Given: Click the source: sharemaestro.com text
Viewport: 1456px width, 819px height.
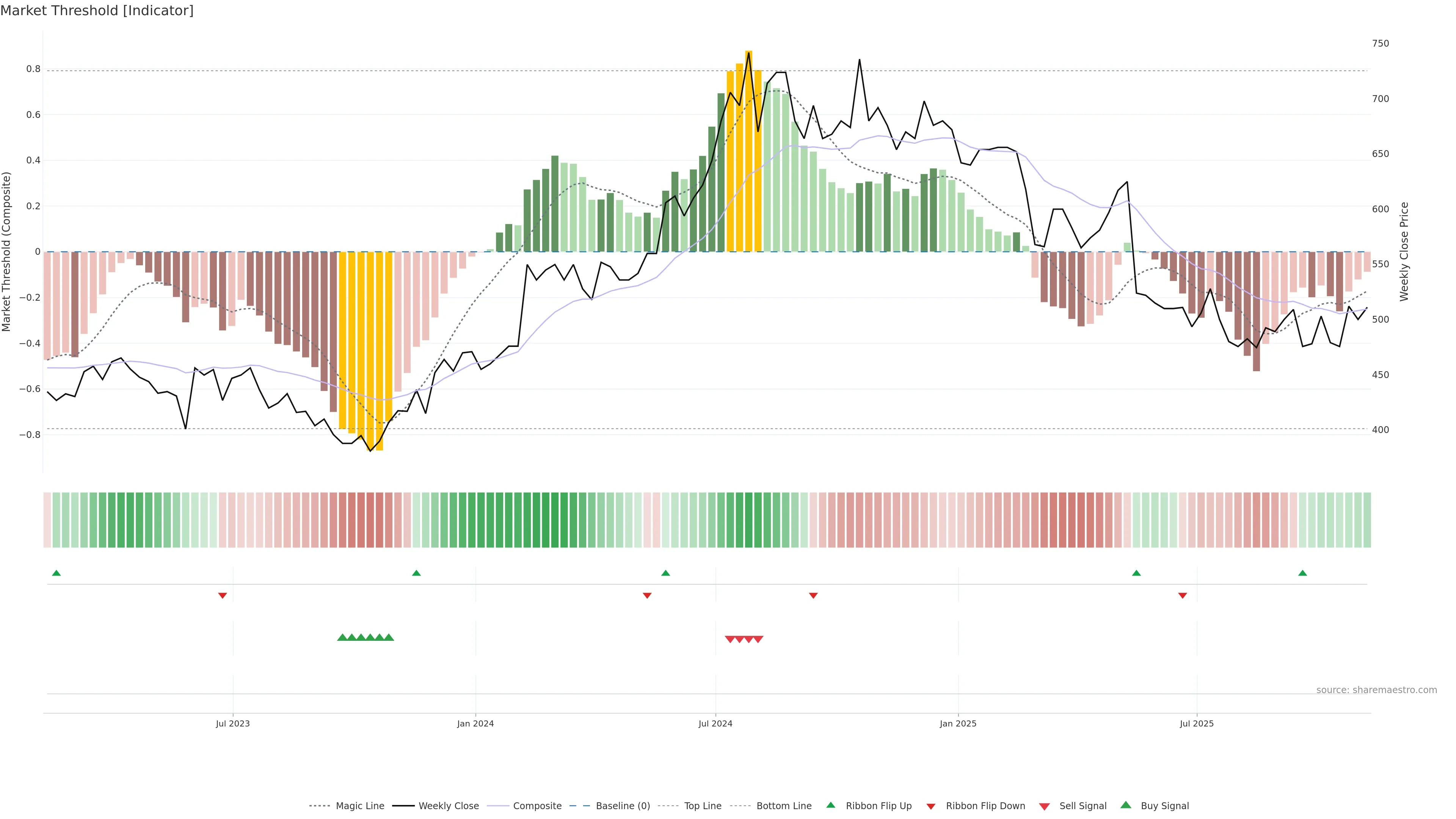Looking at the screenshot, I should click(x=1376, y=690).
